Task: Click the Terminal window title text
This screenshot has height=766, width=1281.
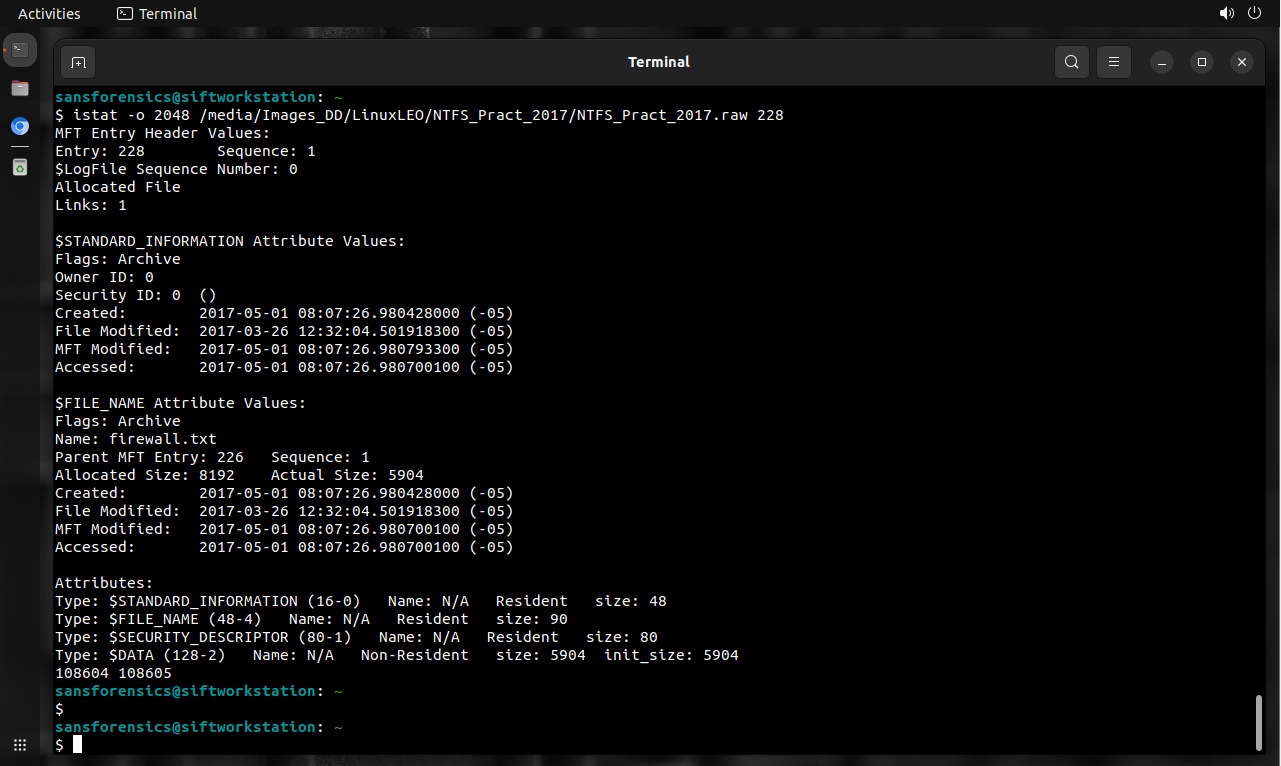Action: point(658,62)
